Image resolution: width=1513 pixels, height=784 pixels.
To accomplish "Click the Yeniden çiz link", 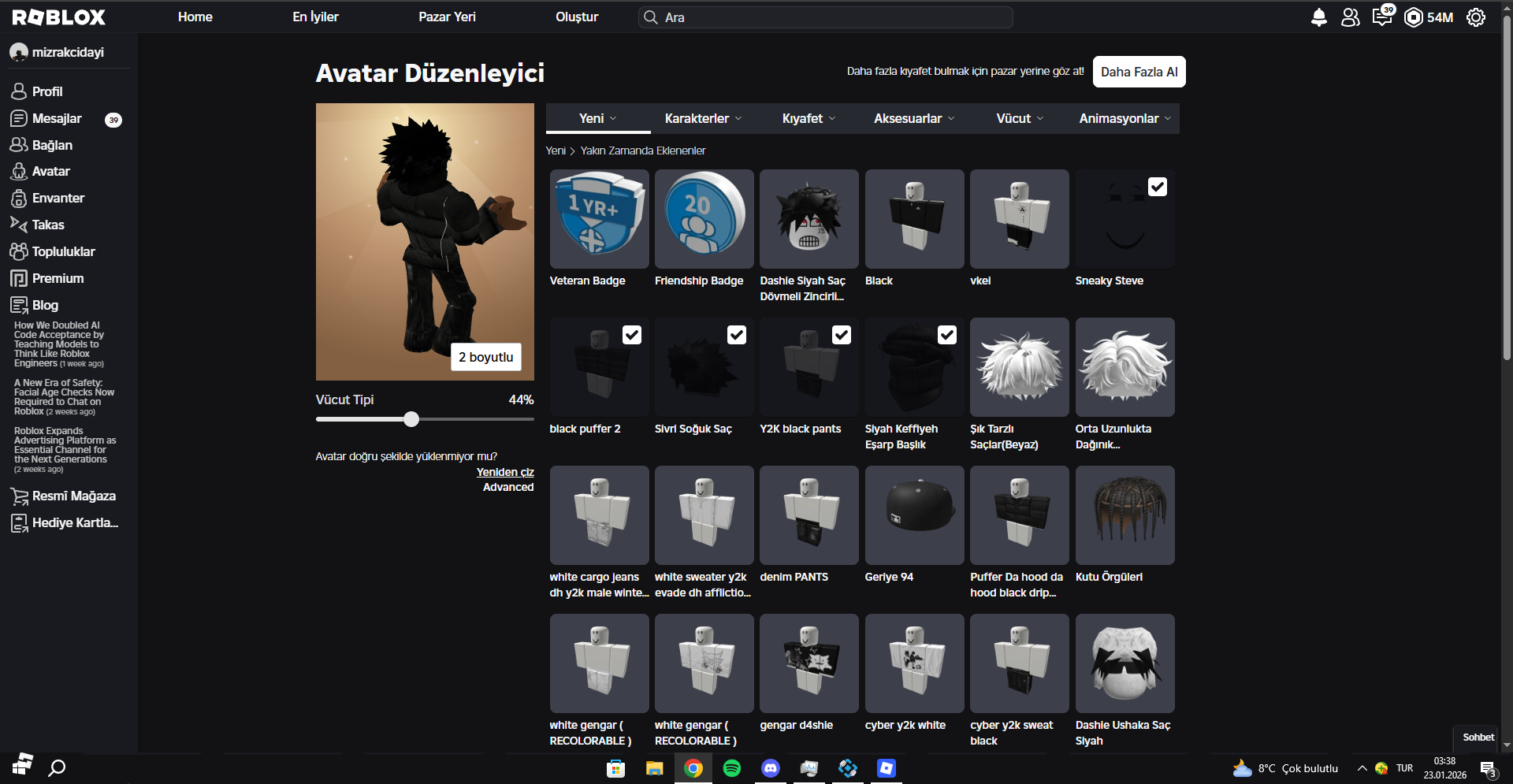I will (x=505, y=472).
